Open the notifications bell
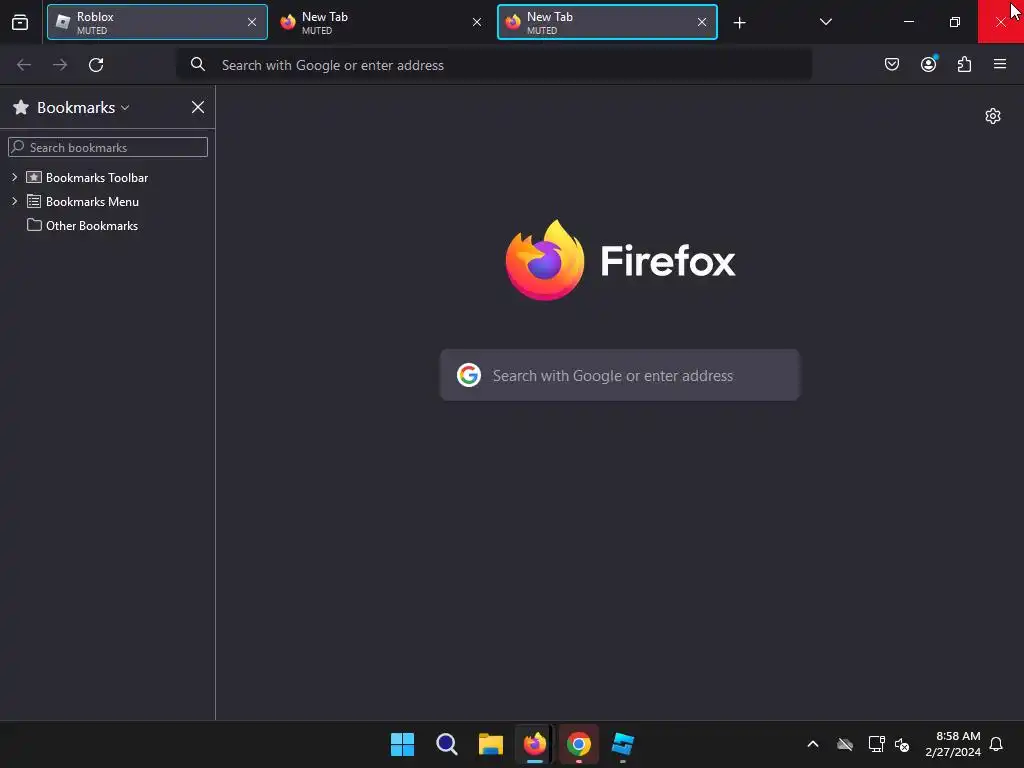 996,744
